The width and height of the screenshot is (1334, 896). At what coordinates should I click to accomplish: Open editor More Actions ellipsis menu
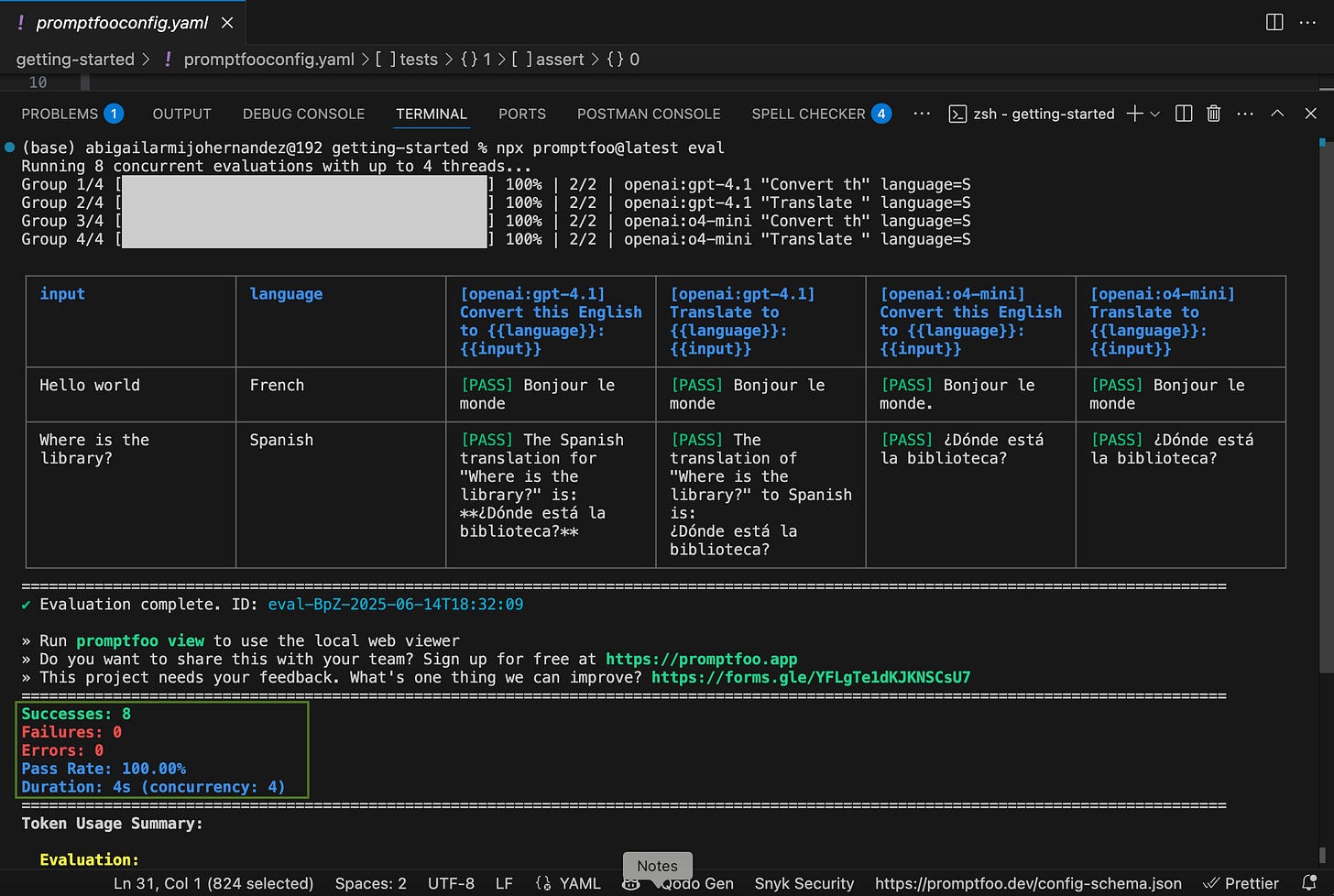click(x=1307, y=22)
